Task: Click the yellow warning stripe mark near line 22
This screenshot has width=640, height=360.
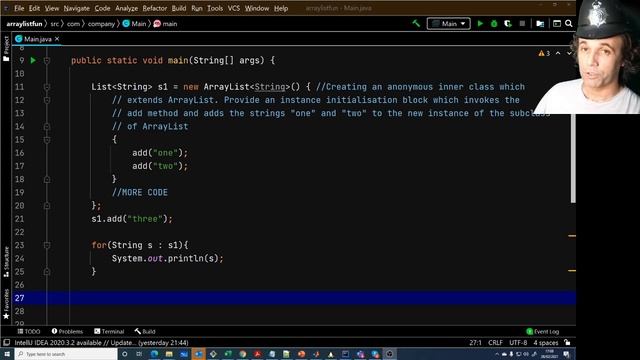Action: tap(572, 236)
